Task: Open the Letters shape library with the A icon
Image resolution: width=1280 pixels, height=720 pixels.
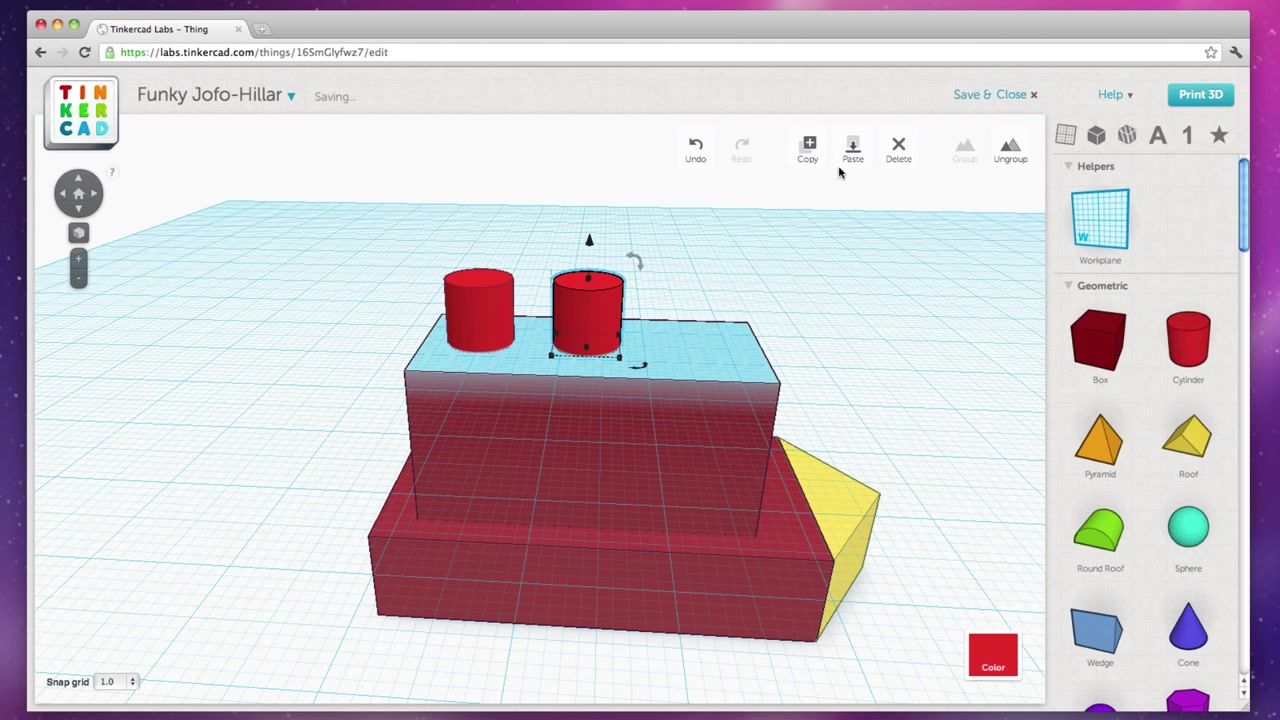Action: [1157, 135]
